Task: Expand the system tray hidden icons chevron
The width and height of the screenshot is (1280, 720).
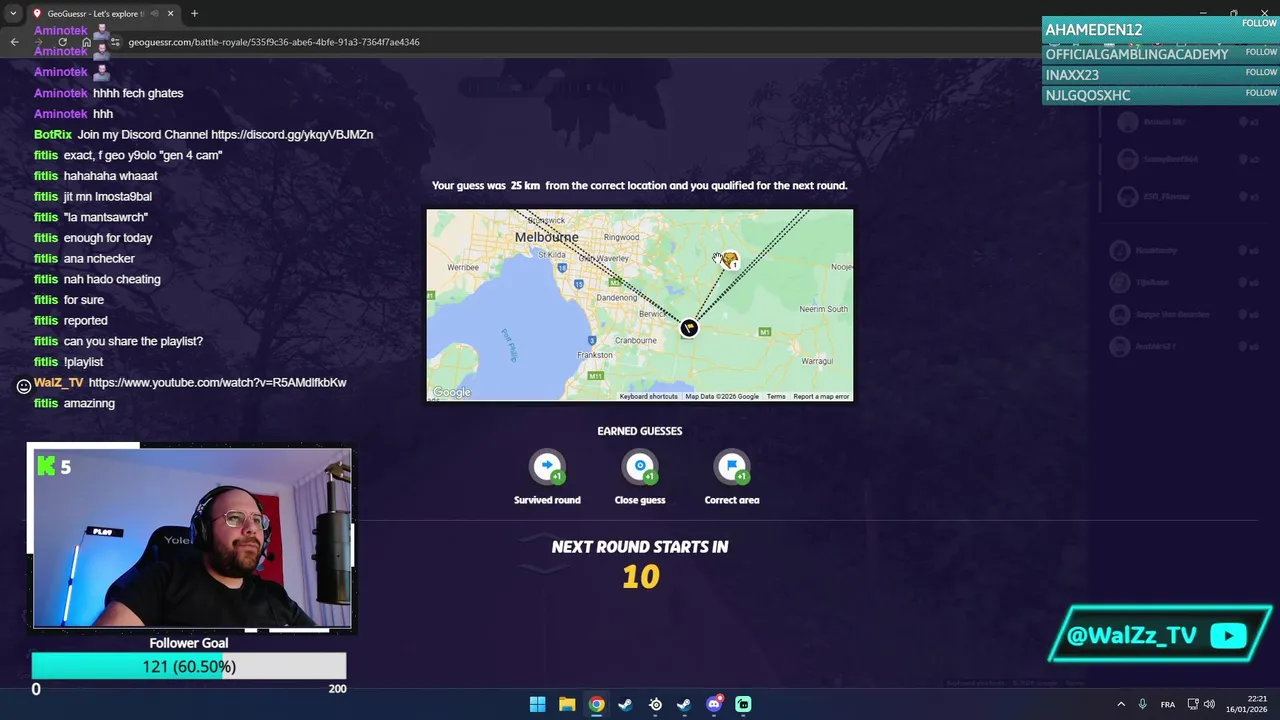Action: (x=1121, y=704)
